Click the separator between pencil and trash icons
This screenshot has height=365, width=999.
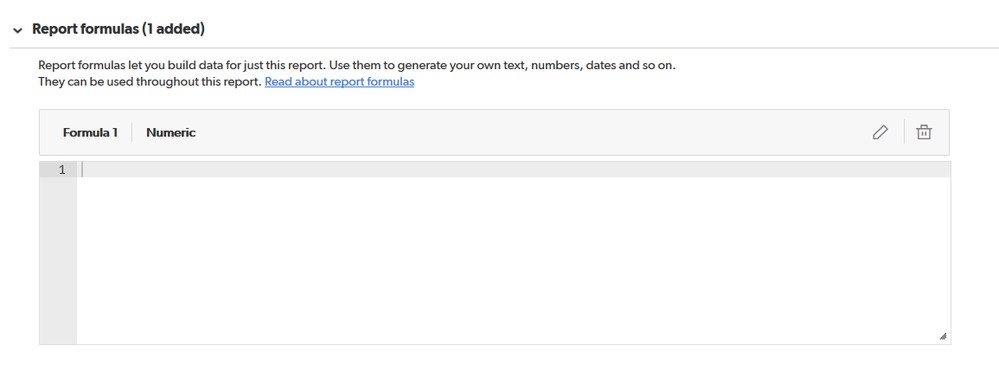tap(904, 132)
